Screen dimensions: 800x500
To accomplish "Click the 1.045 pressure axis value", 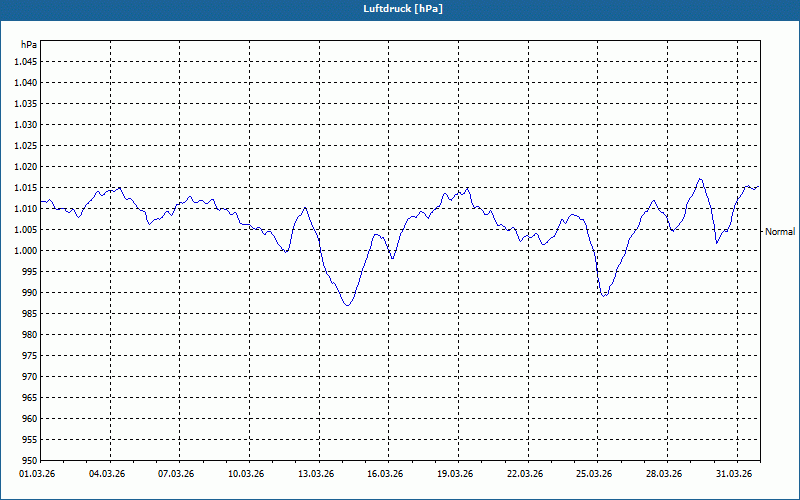I will pyautogui.click(x=26, y=62).
